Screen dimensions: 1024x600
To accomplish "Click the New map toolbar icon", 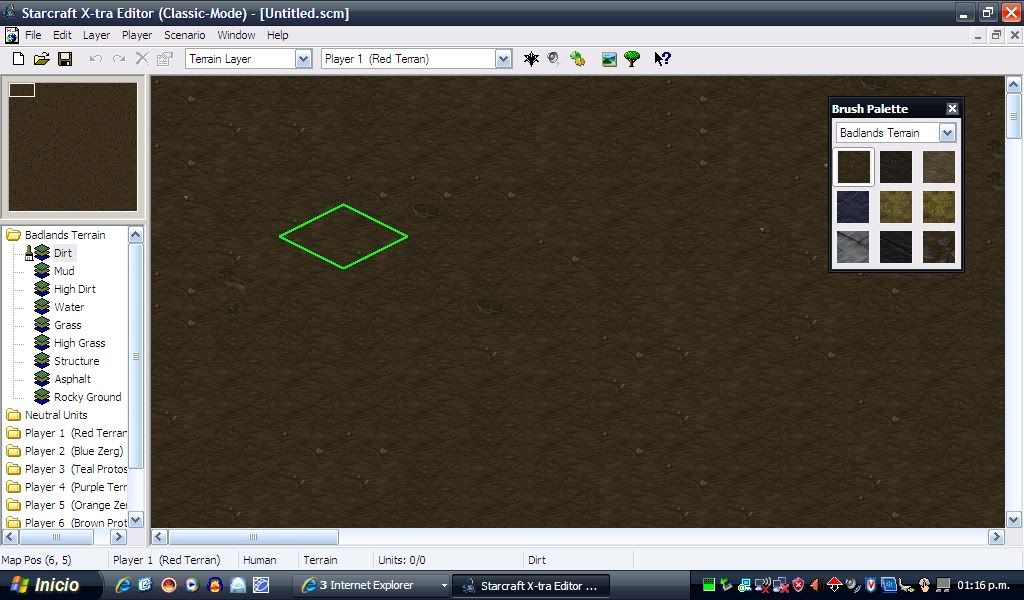I will 18,59.
